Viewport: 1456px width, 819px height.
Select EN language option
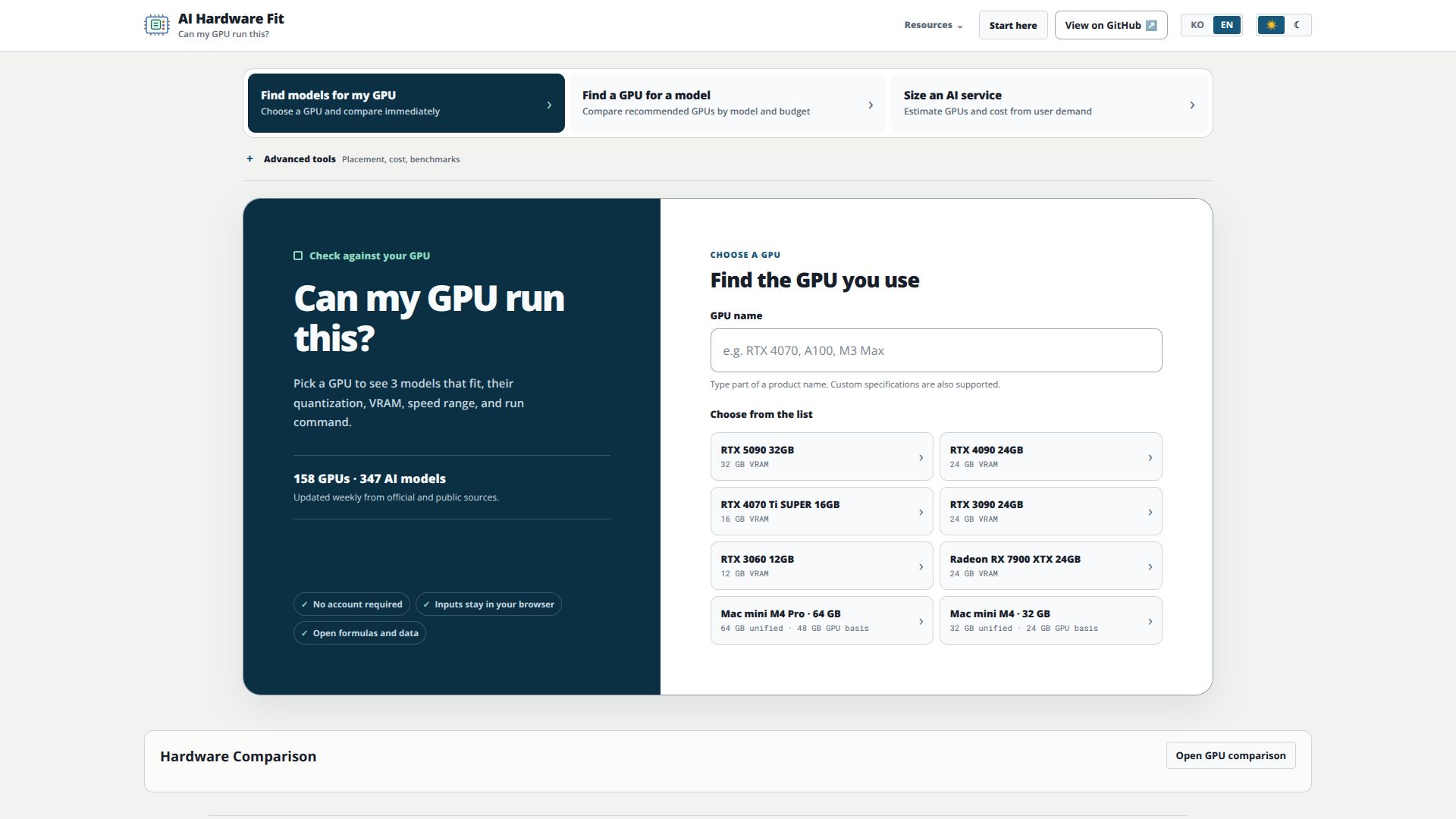pos(1227,25)
